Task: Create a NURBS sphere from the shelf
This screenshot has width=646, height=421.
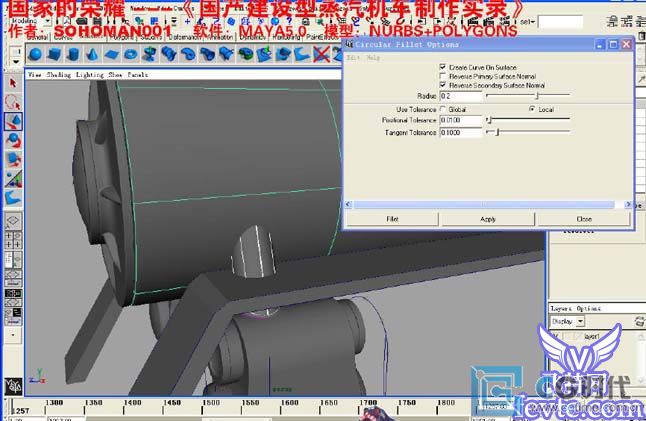Action: coord(35,54)
